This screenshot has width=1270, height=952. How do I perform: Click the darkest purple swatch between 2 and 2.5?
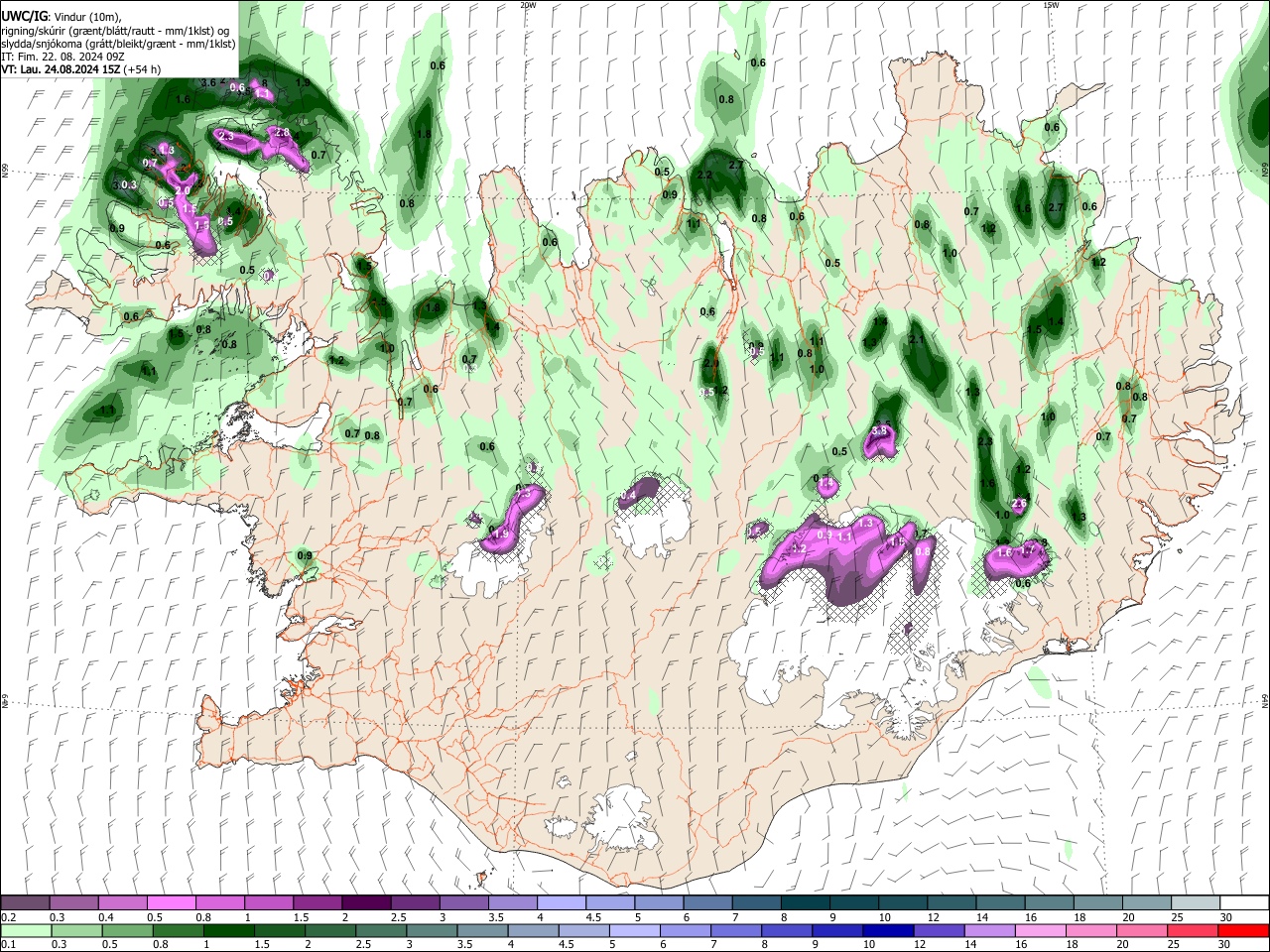coord(365,903)
